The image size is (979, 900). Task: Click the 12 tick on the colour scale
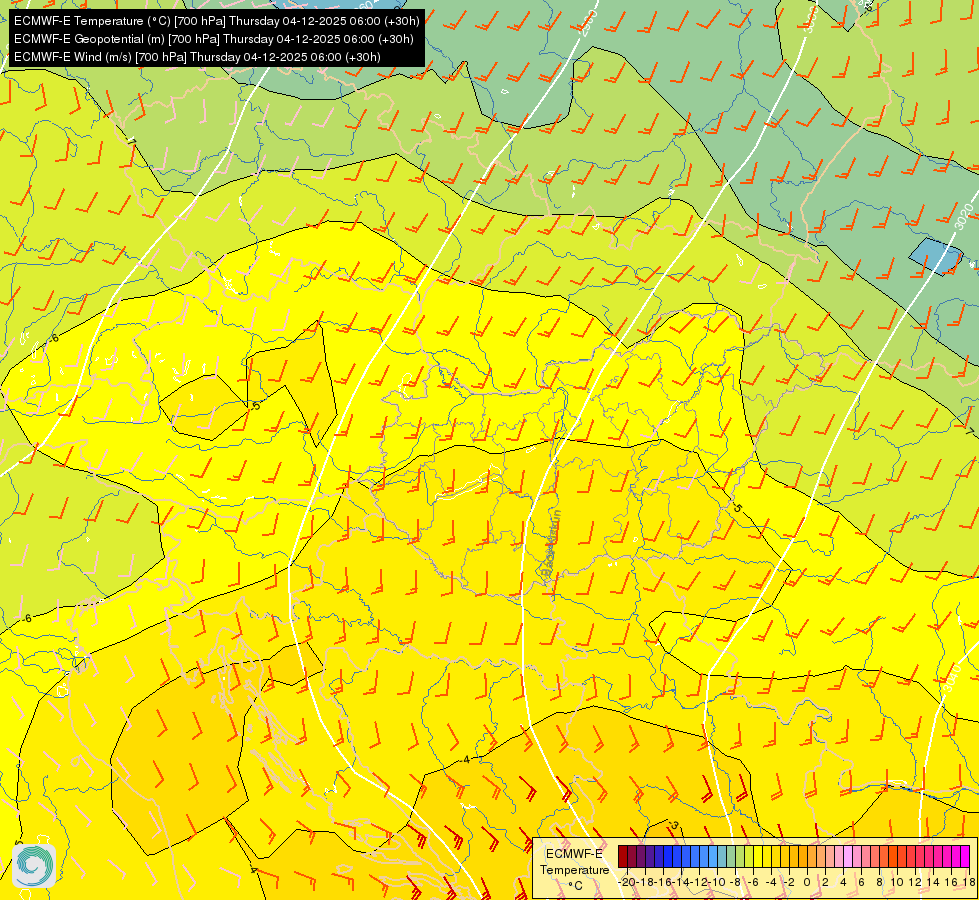(915, 882)
